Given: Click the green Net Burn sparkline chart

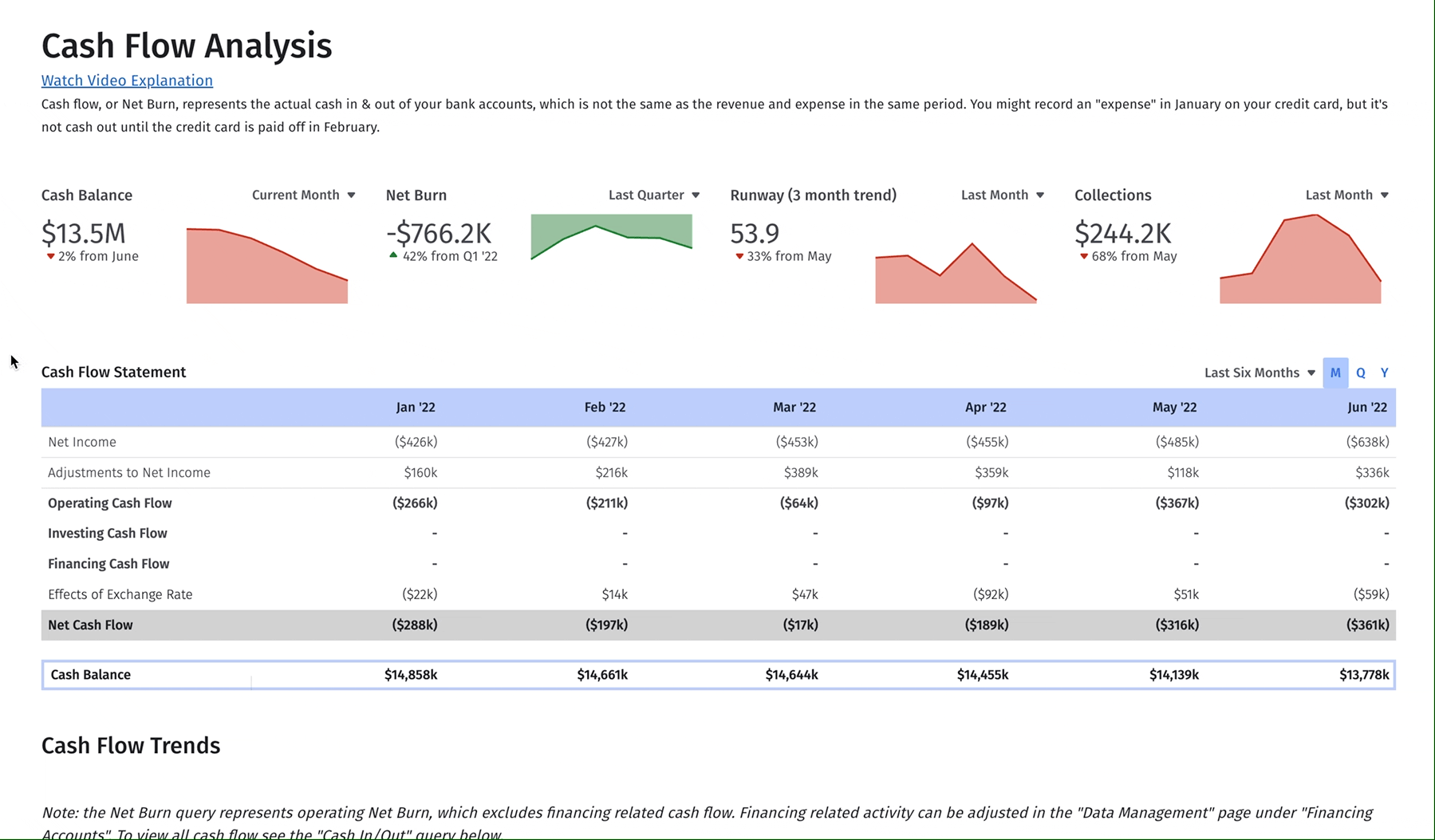Looking at the screenshot, I should tap(611, 237).
